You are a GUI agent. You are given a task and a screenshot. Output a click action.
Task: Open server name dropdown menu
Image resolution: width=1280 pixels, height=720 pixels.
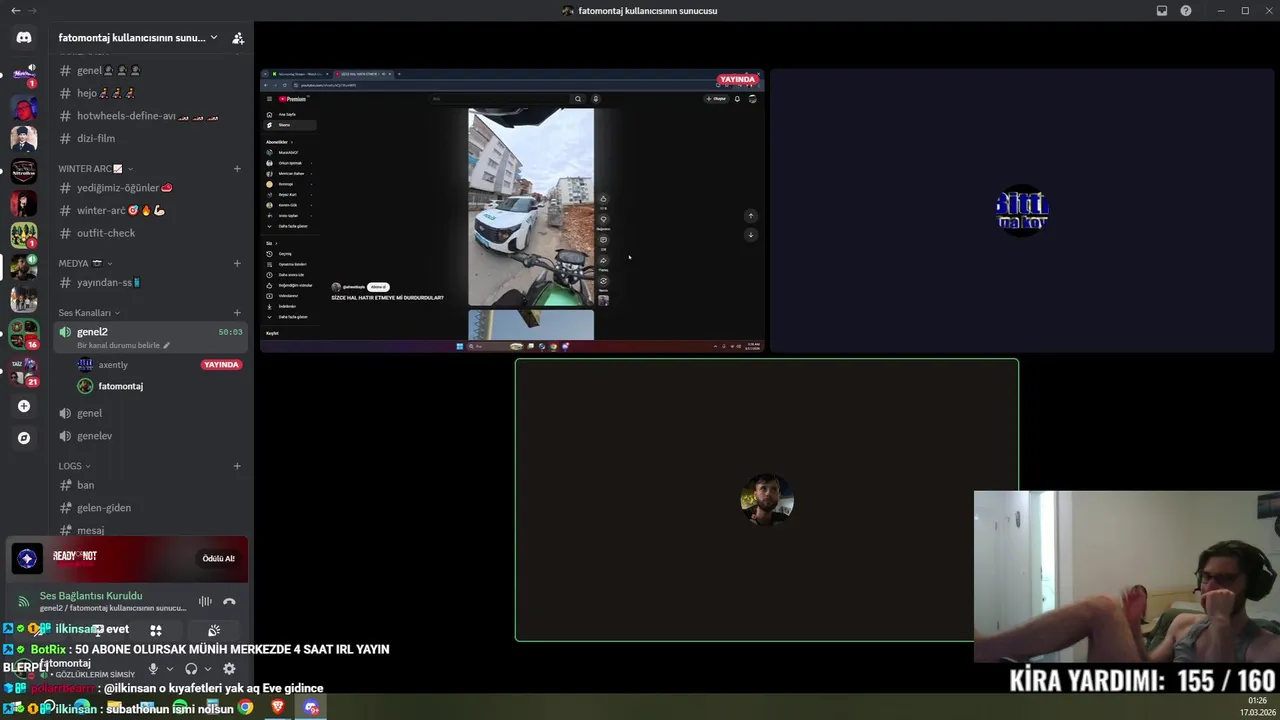pyautogui.click(x=138, y=38)
